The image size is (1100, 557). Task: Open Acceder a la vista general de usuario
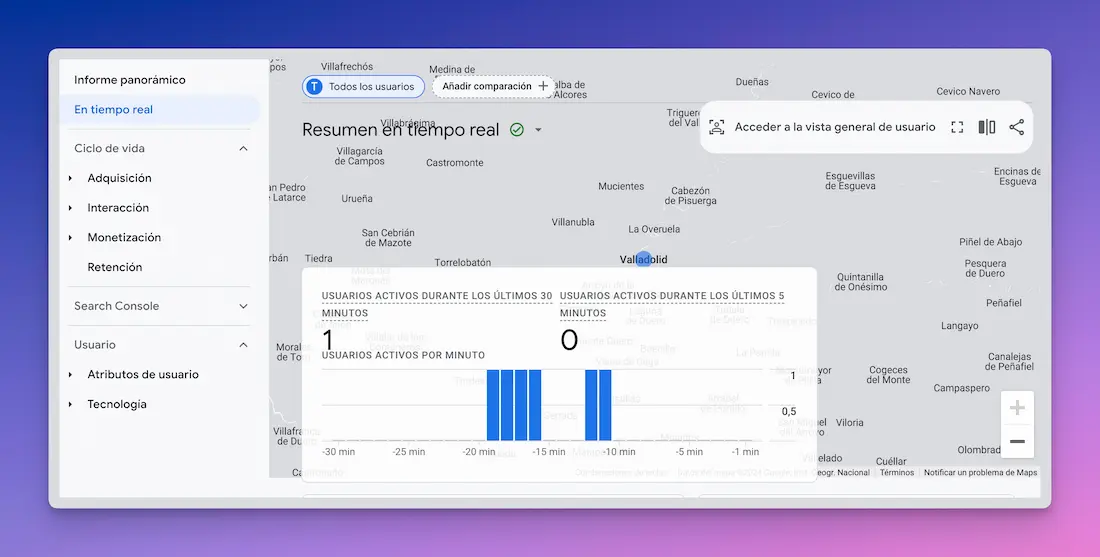(835, 127)
